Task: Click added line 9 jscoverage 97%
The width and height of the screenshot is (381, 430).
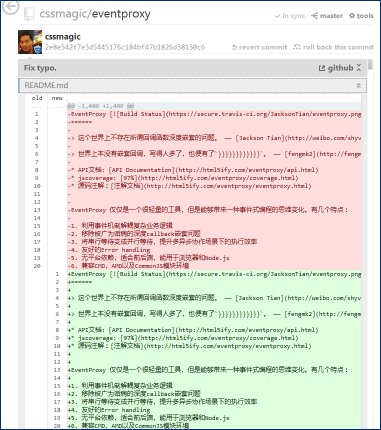Action: pyautogui.click(x=214, y=338)
